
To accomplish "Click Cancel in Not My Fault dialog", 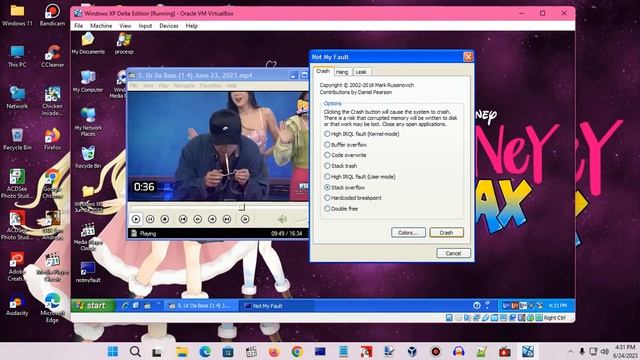I will (x=453, y=253).
